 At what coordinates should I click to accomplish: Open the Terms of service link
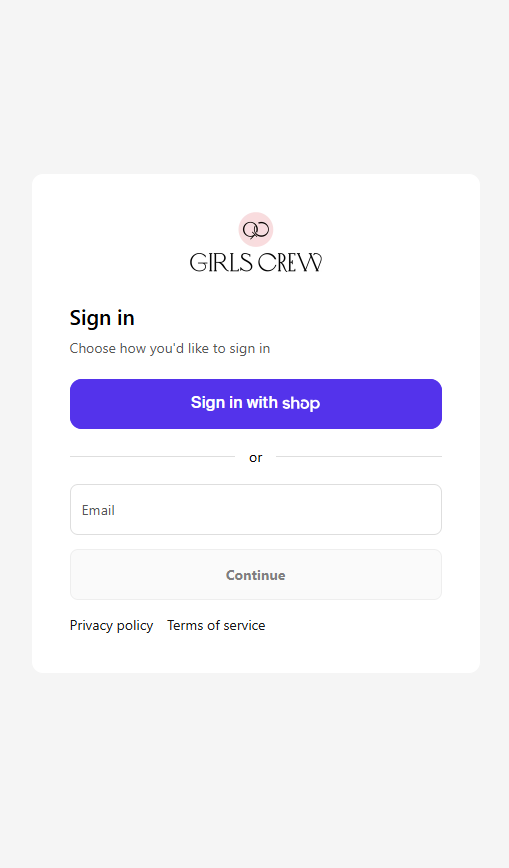point(216,626)
